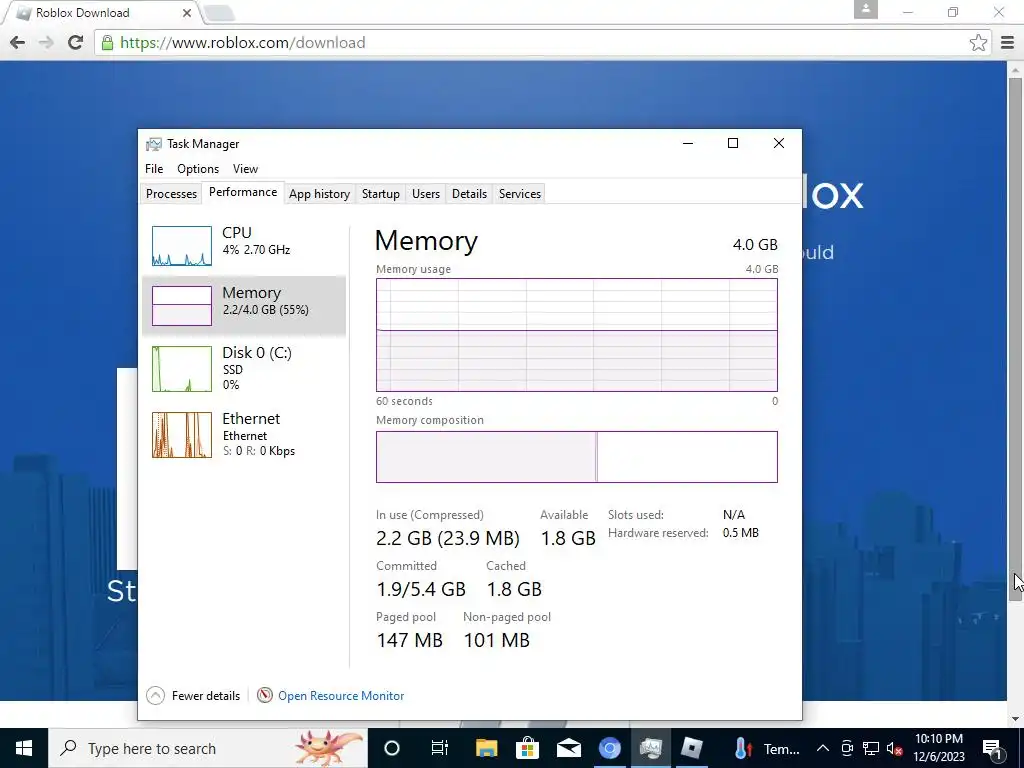The height and width of the screenshot is (768, 1024).
Task: Open Task View on the taskbar
Action: pos(440,748)
